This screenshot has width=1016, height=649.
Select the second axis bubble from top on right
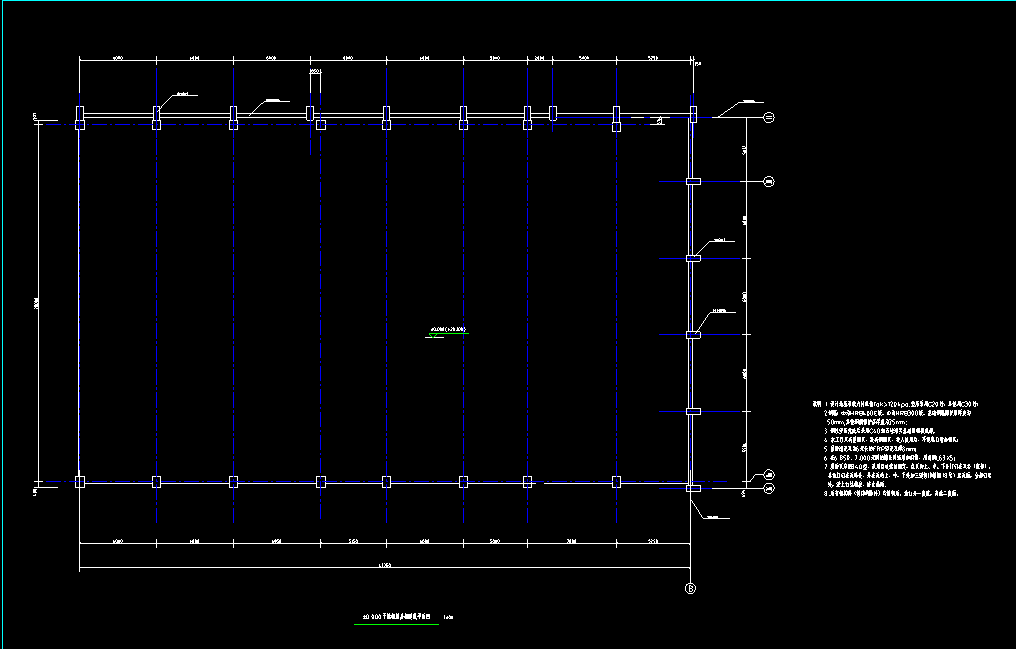[x=769, y=181]
